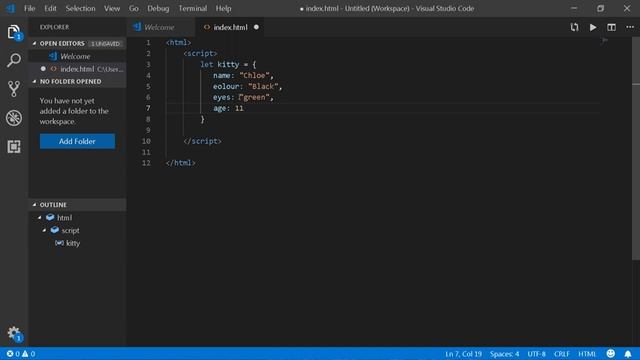Click Ln 7, Col 19 in status bar
Image resolution: width=640 pixels, height=360 pixels.
tap(463, 353)
